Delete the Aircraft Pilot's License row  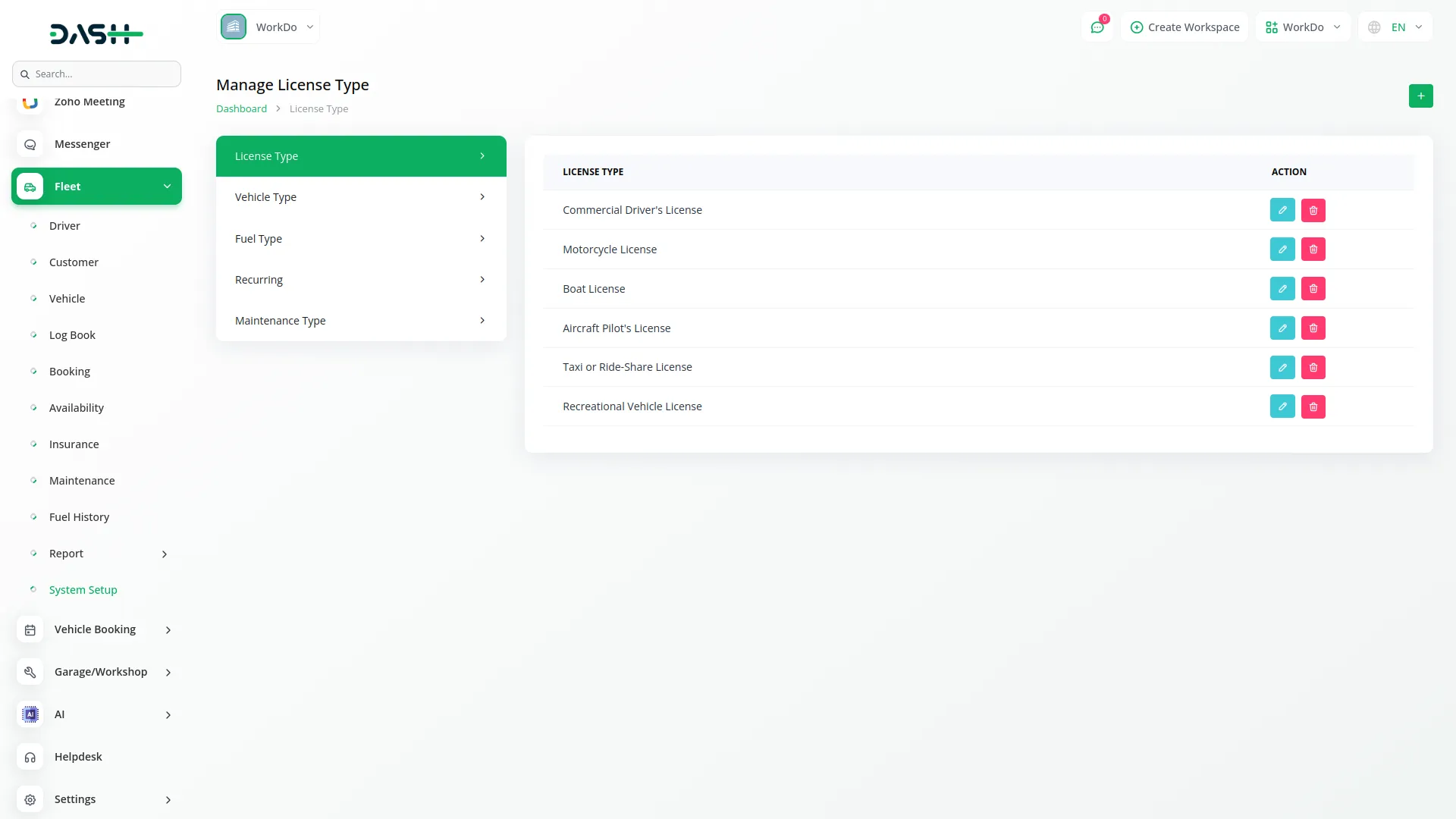1313,328
